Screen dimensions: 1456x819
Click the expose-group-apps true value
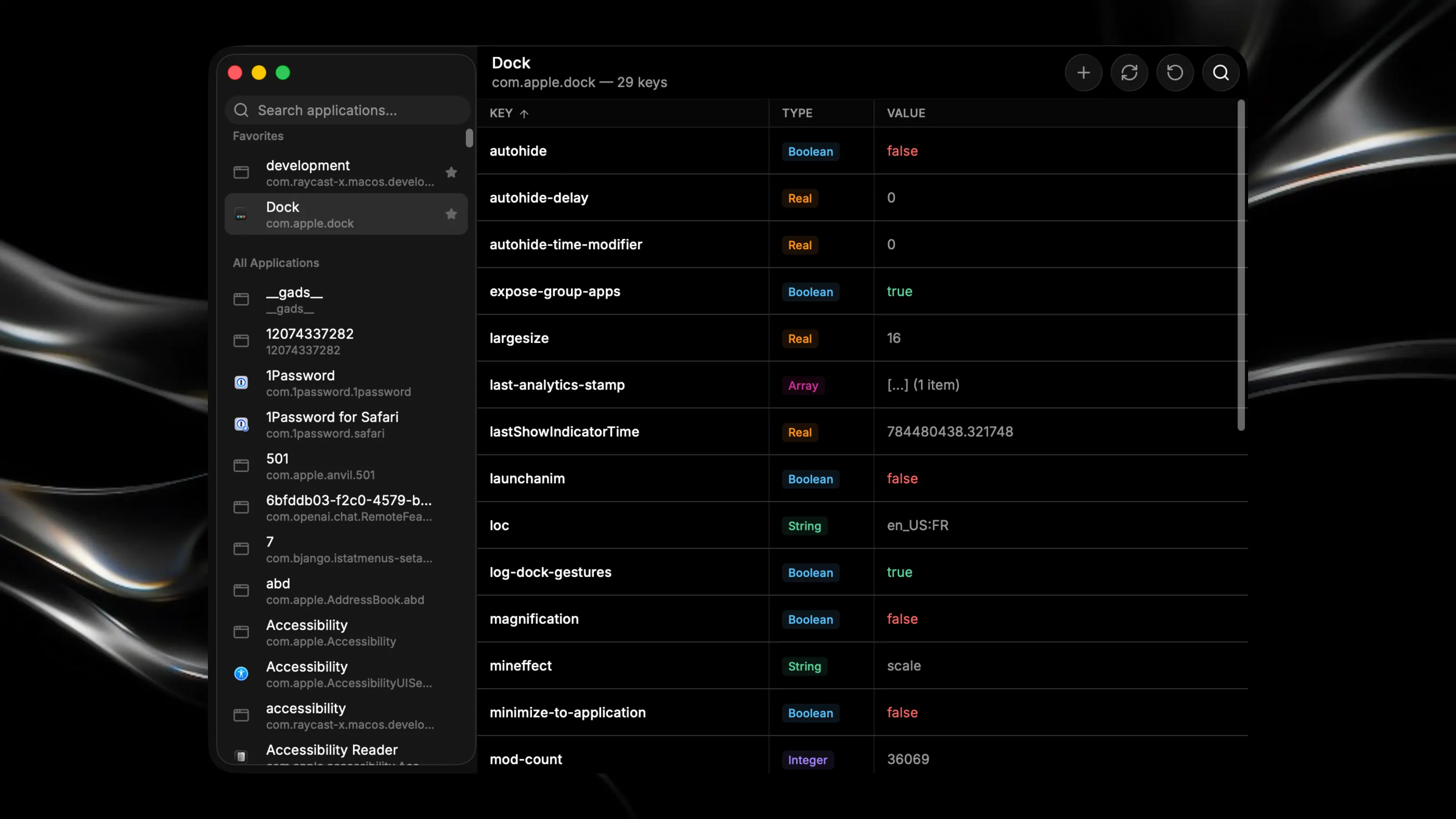(899, 292)
